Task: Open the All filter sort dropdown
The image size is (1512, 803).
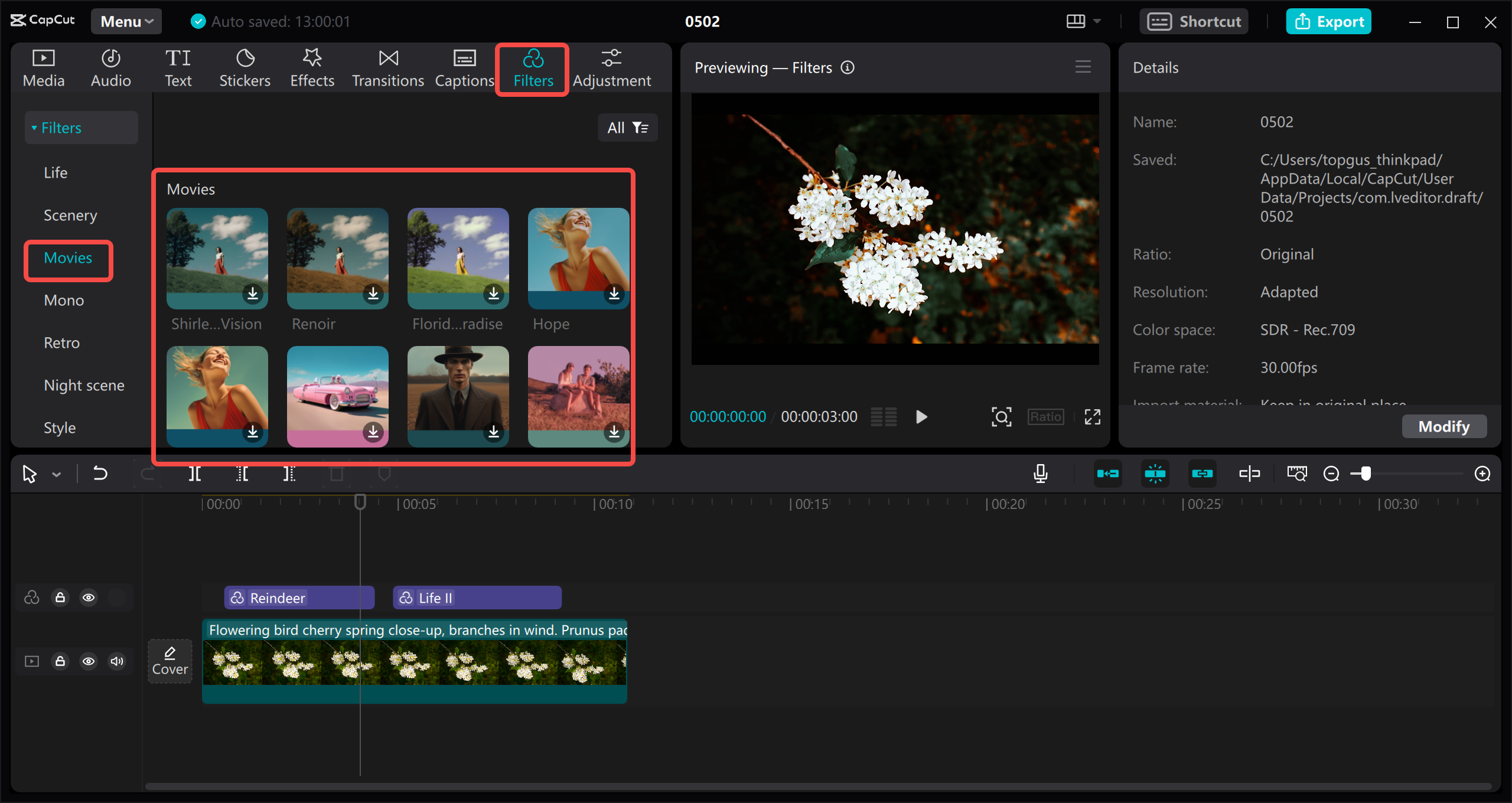Action: (x=627, y=128)
